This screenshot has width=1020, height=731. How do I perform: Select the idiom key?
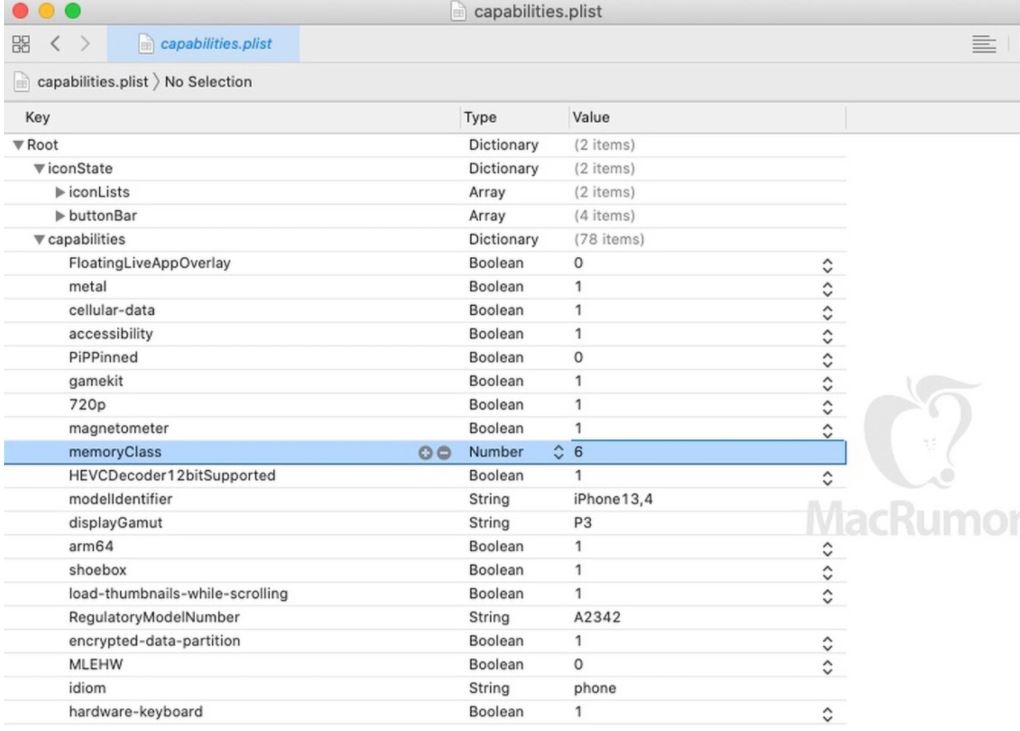(87, 688)
